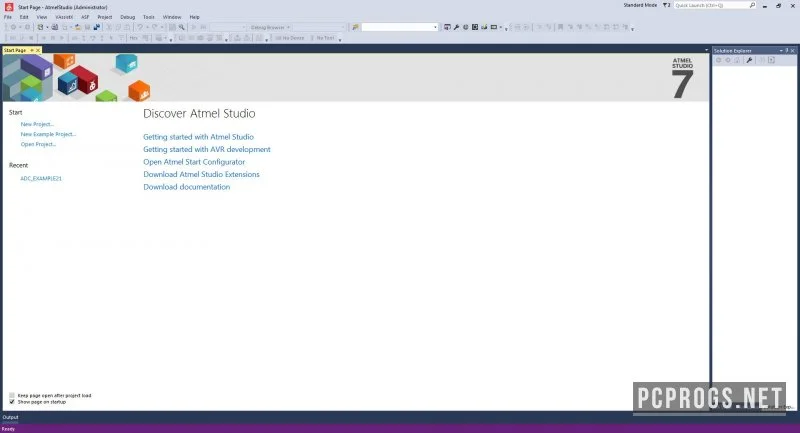
Task: Open the Project menu
Action: [x=105, y=17]
